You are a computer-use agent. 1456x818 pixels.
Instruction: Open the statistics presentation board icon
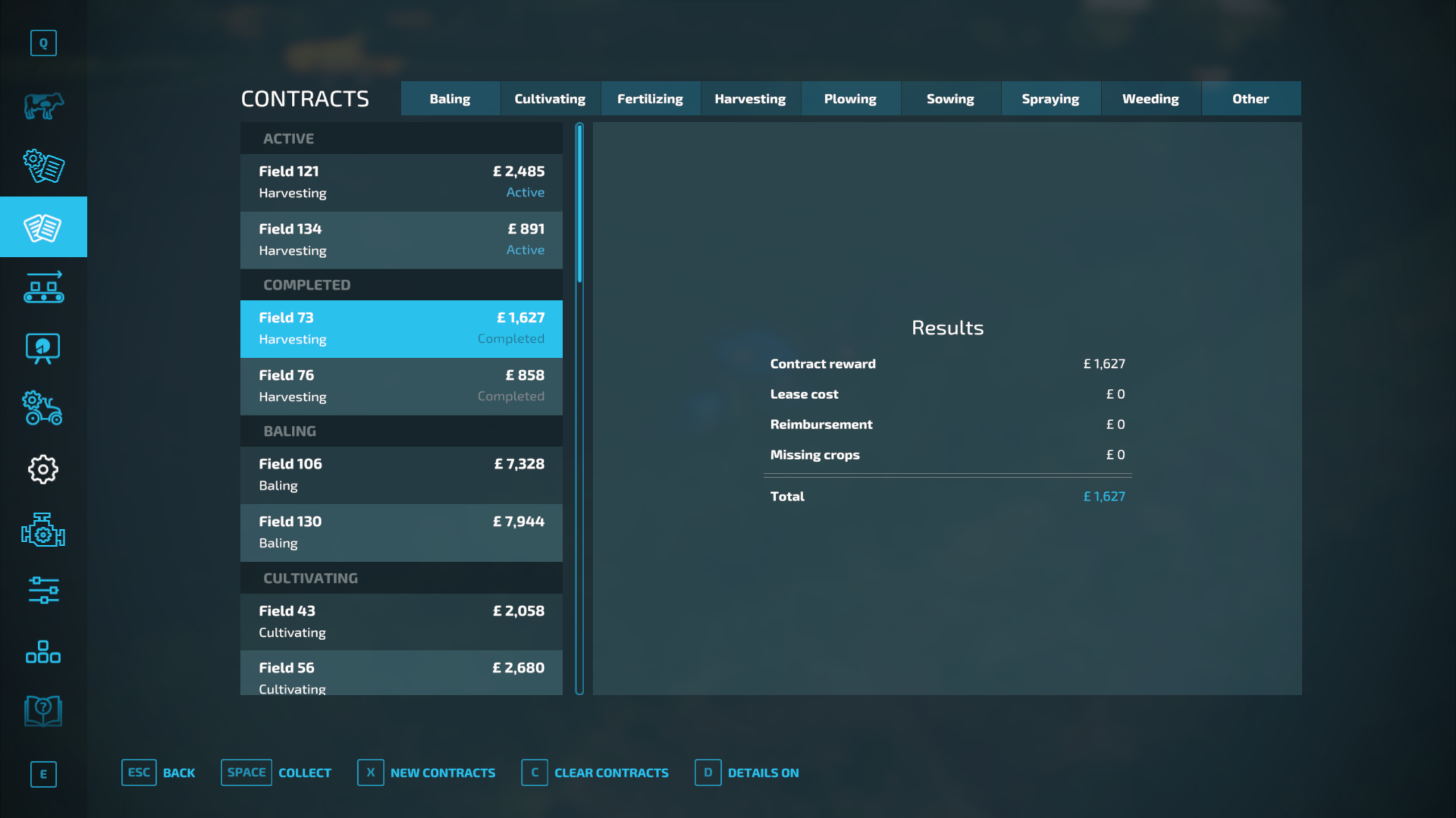[x=43, y=348]
